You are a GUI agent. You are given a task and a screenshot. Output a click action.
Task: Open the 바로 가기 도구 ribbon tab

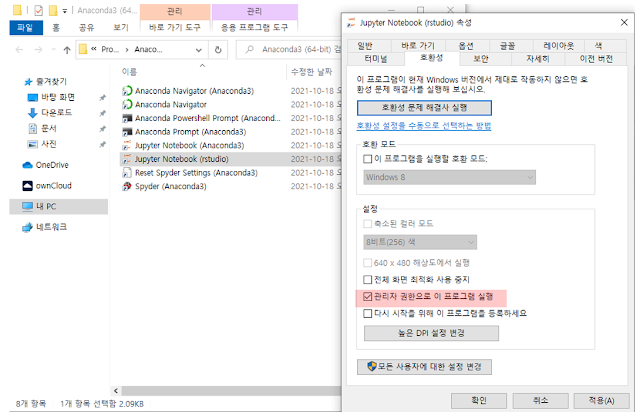point(175,27)
